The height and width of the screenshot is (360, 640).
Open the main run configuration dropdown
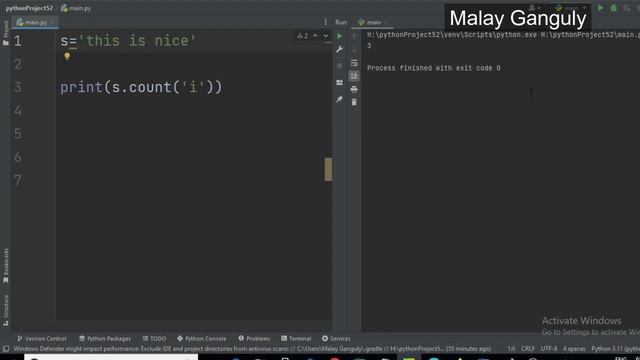571,8
